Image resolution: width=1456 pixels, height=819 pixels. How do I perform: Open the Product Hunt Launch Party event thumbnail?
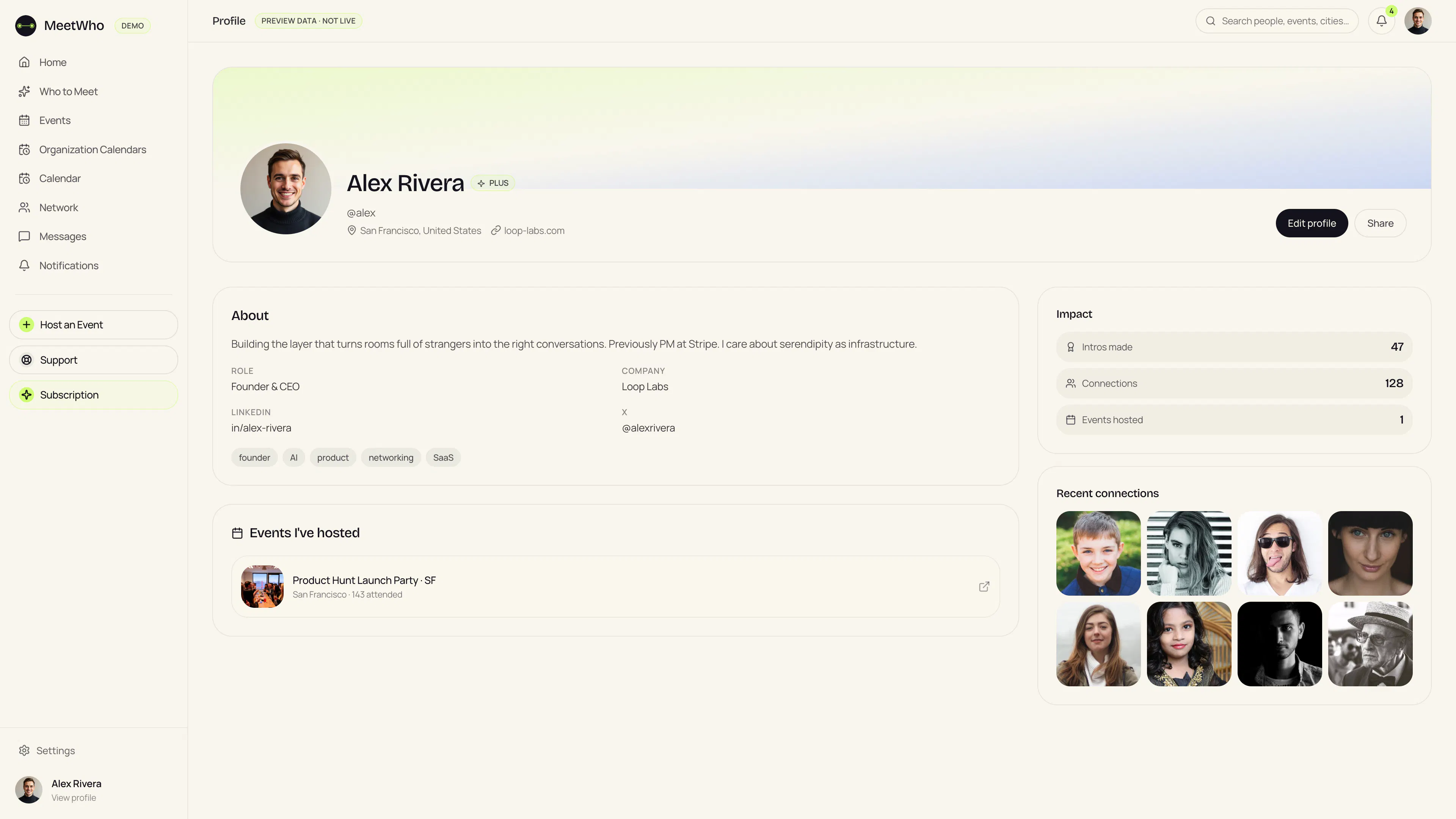262,587
